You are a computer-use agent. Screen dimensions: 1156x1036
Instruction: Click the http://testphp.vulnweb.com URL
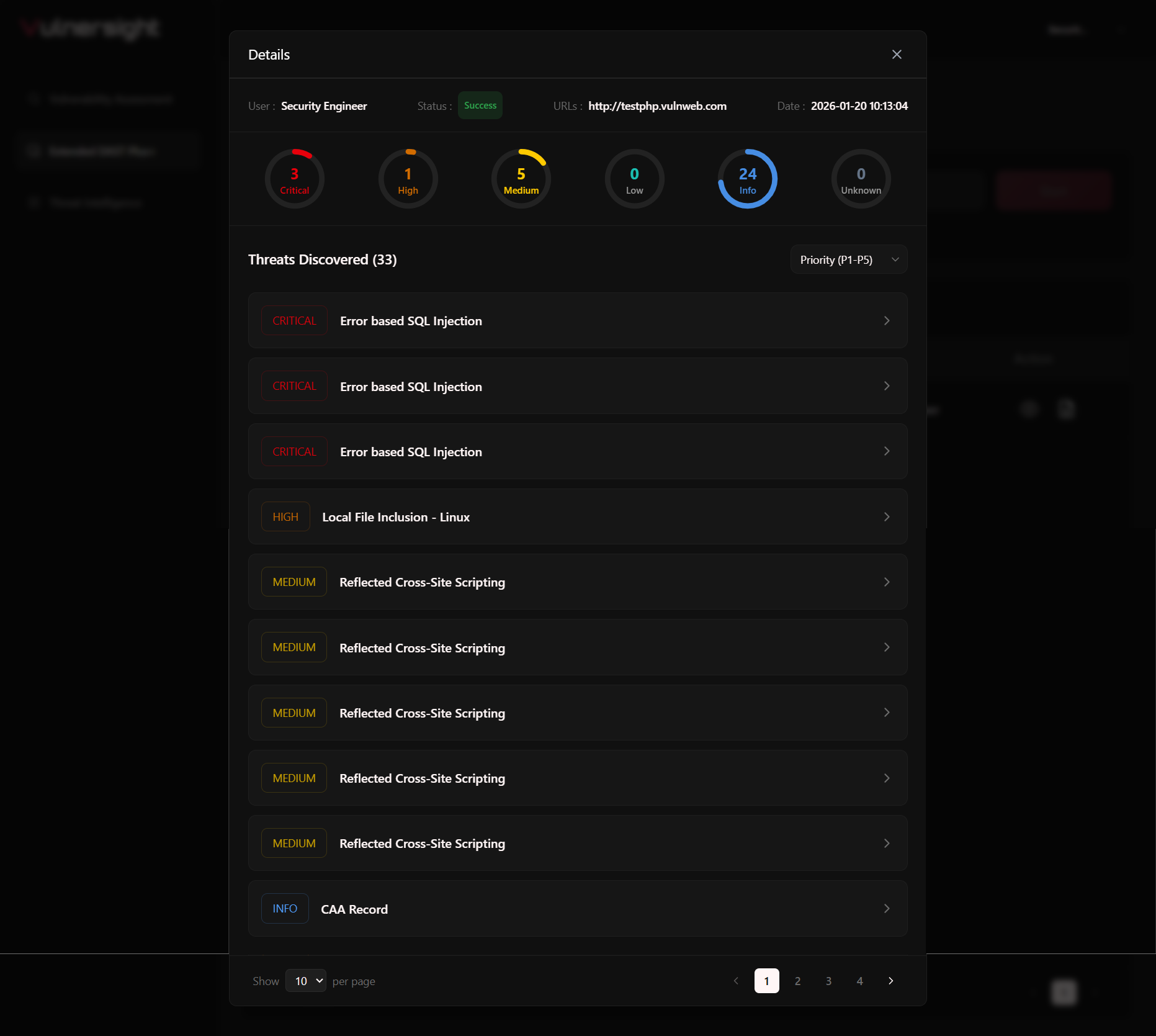click(657, 106)
